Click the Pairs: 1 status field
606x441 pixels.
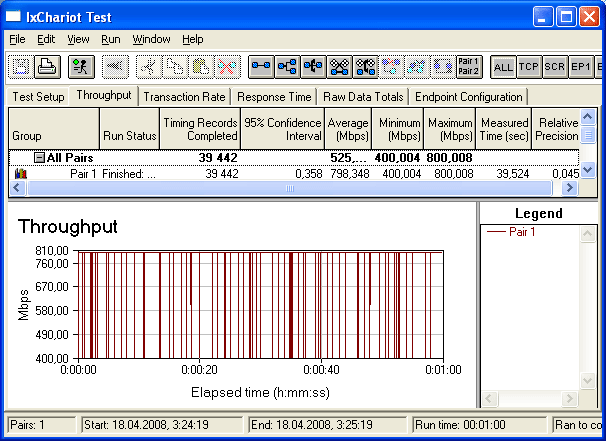point(42,425)
